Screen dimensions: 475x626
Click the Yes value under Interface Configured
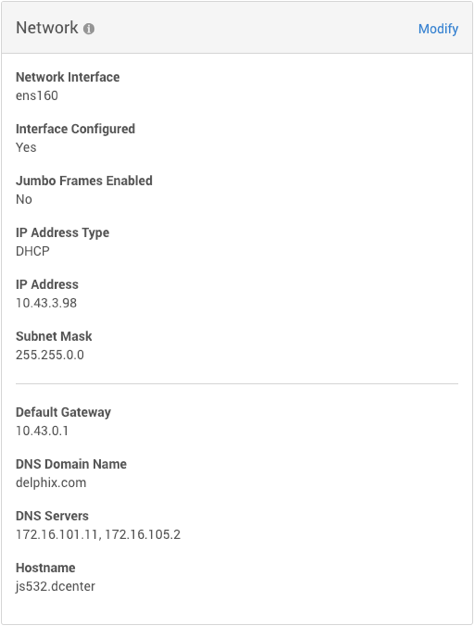26,147
